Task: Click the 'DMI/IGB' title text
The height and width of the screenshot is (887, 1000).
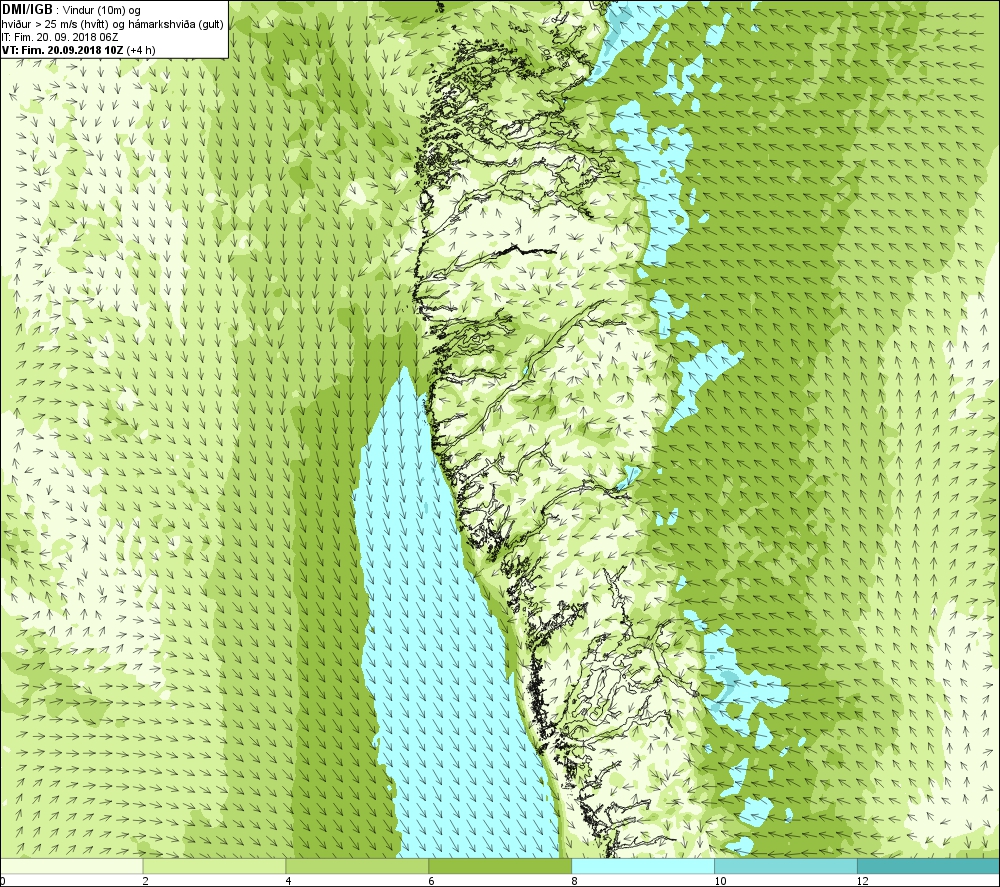Action: pos(27,10)
